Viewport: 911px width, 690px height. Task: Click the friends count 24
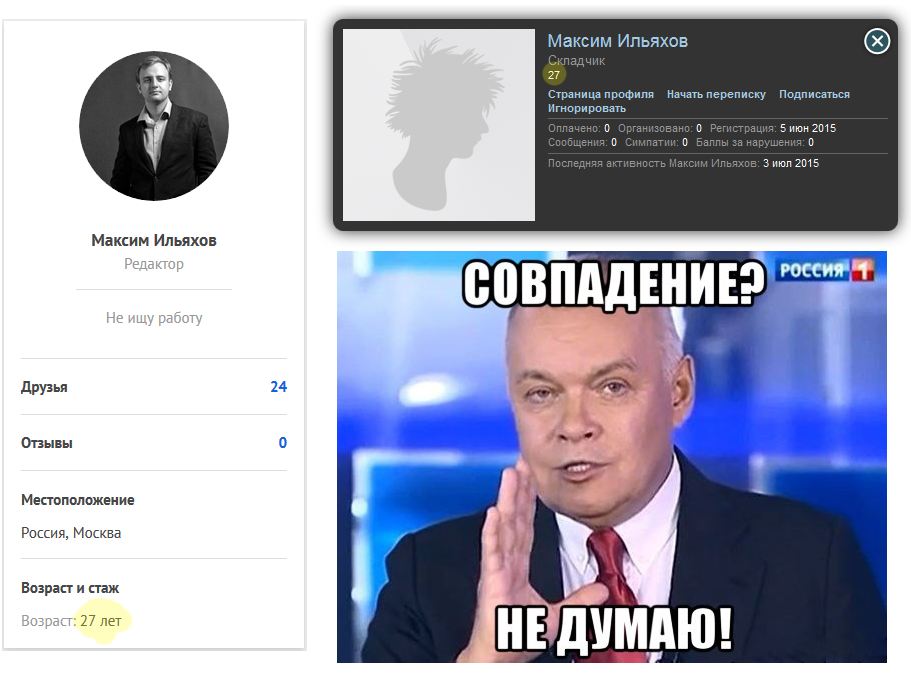click(278, 387)
